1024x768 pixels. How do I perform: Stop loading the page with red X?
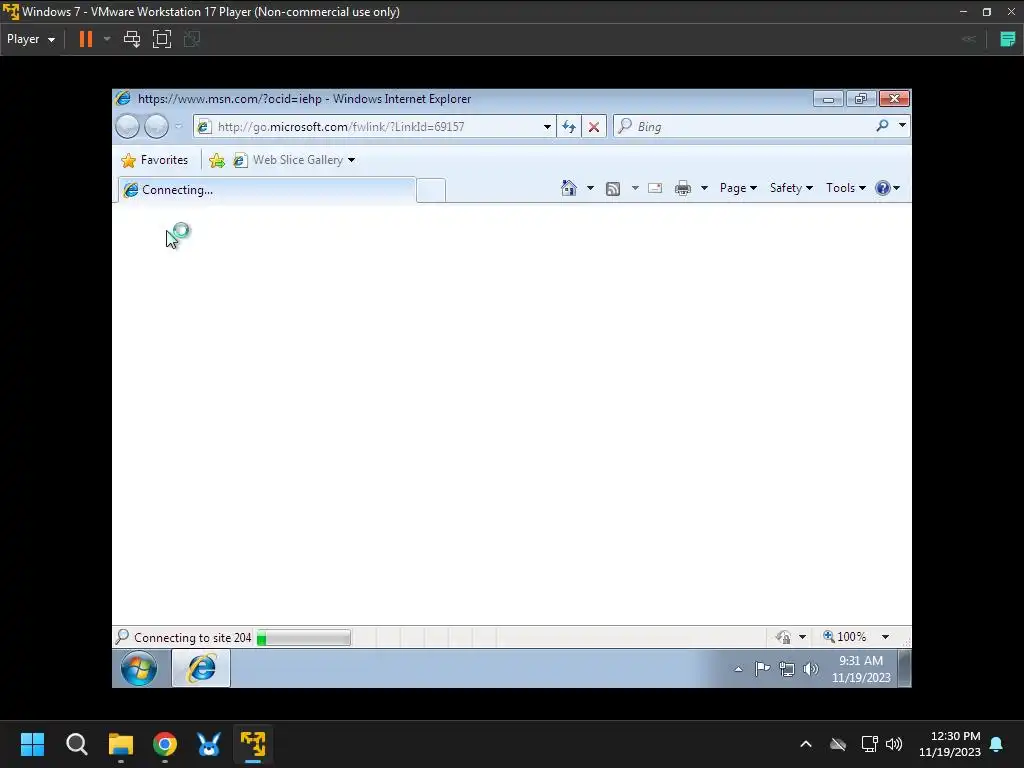(x=594, y=127)
